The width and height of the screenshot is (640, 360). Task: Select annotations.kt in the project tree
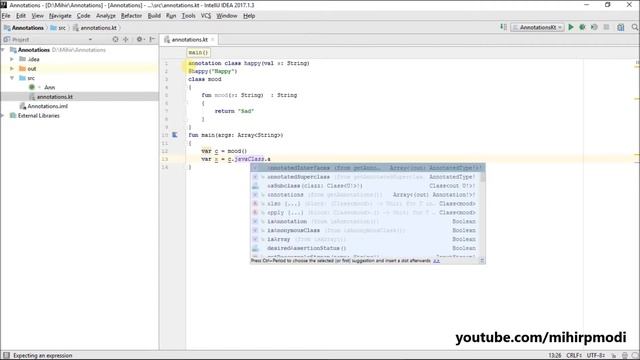click(x=55, y=97)
